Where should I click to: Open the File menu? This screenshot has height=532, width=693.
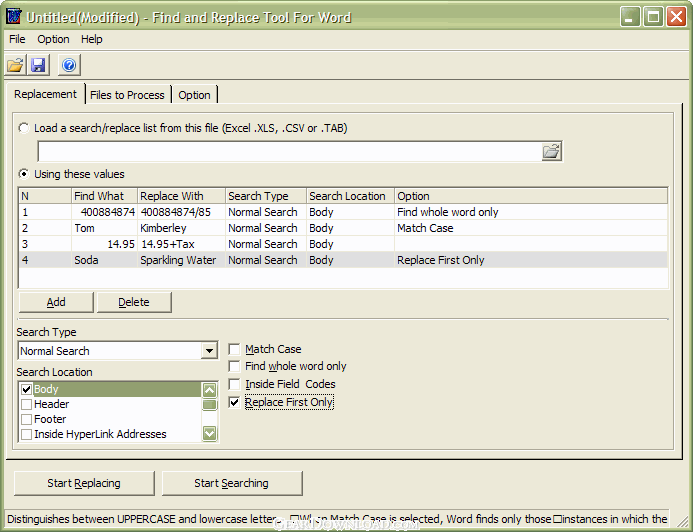coord(17,39)
